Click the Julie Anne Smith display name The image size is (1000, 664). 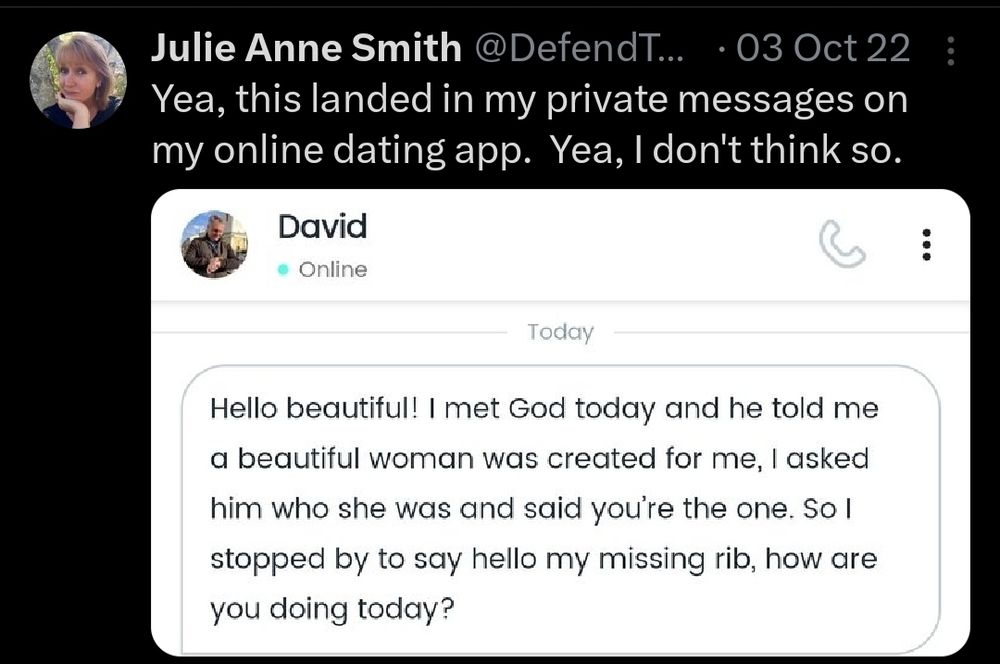click(306, 47)
